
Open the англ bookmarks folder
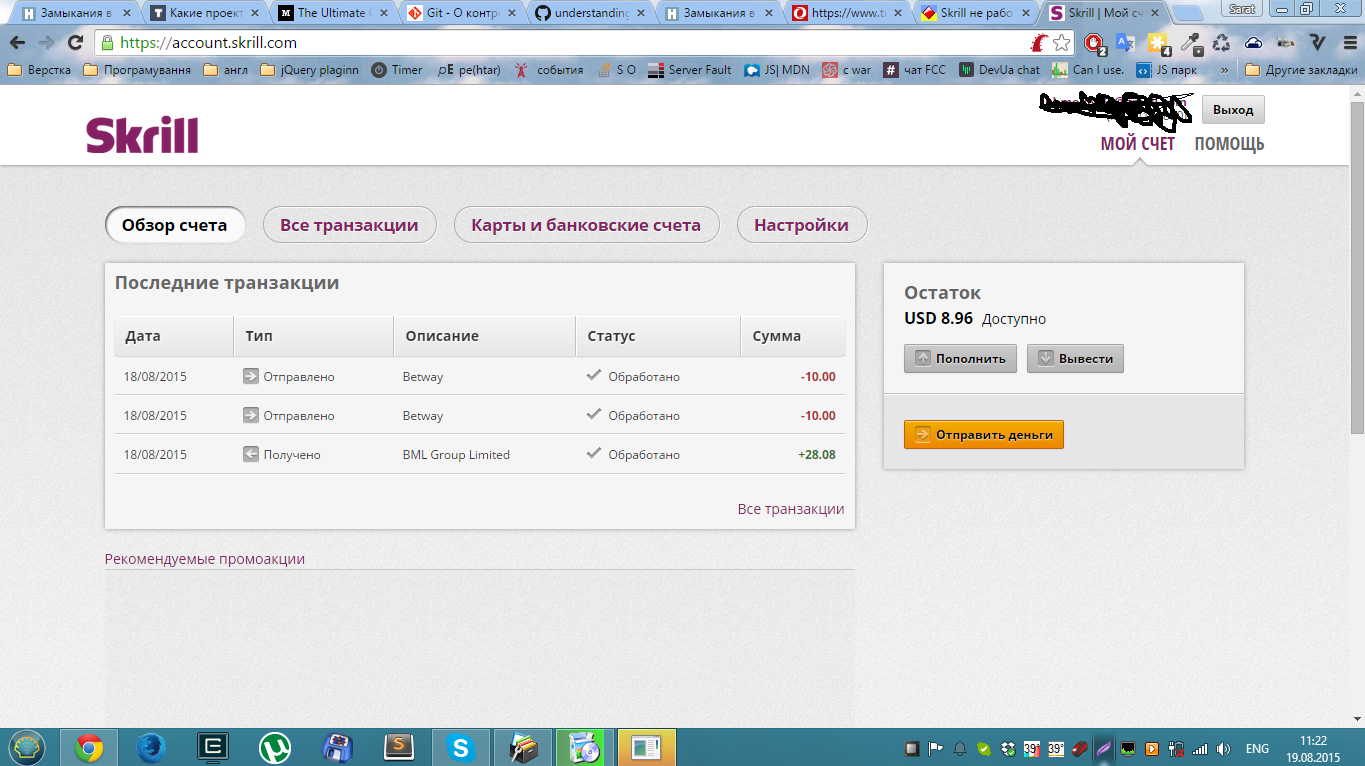[226, 70]
